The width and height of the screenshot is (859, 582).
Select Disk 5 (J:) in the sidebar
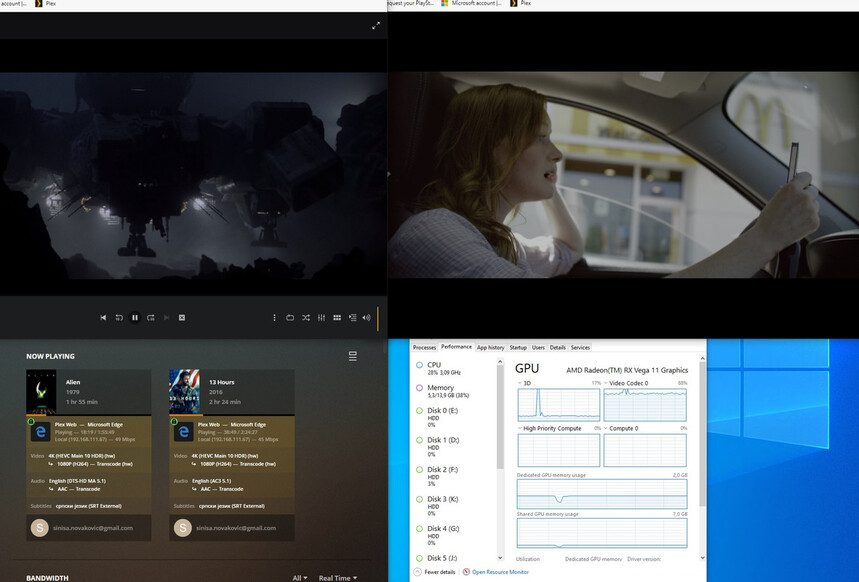(x=455, y=558)
